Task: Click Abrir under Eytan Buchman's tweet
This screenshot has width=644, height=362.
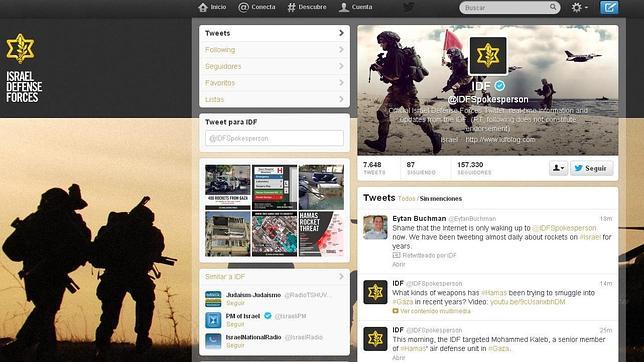Action: tap(398, 264)
